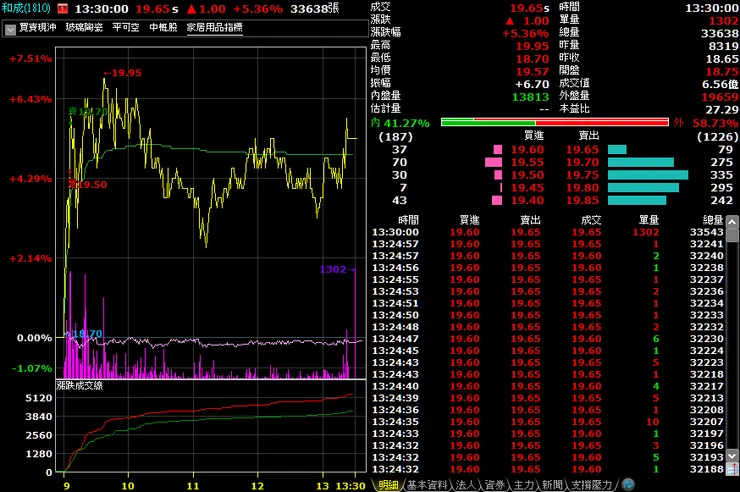Click the 買賣現沖 label
The image size is (740, 492).
point(38,27)
